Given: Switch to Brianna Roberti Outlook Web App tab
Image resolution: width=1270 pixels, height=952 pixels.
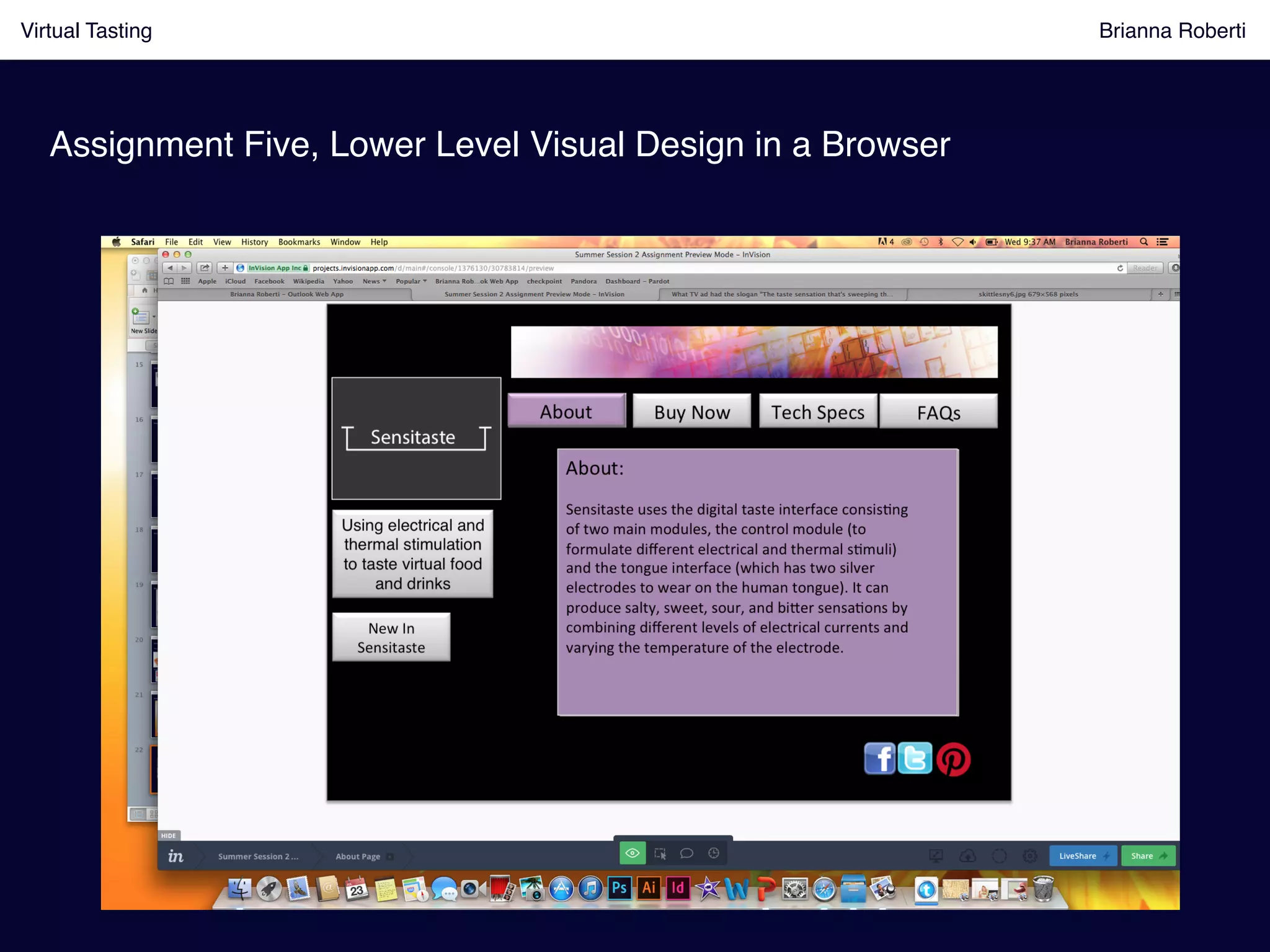Looking at the screenshot, I should coord(286,294).
